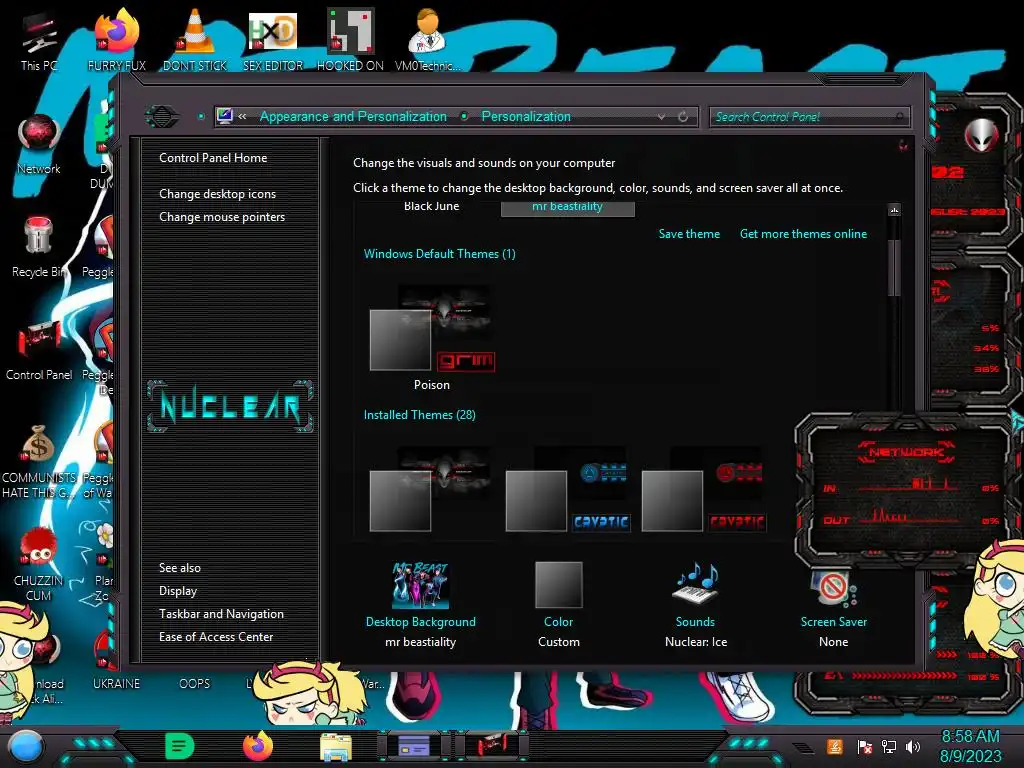This screenshot has width=1024, height=768.
Task: Click in Search Control Panel field
Action: click(808, 117)
